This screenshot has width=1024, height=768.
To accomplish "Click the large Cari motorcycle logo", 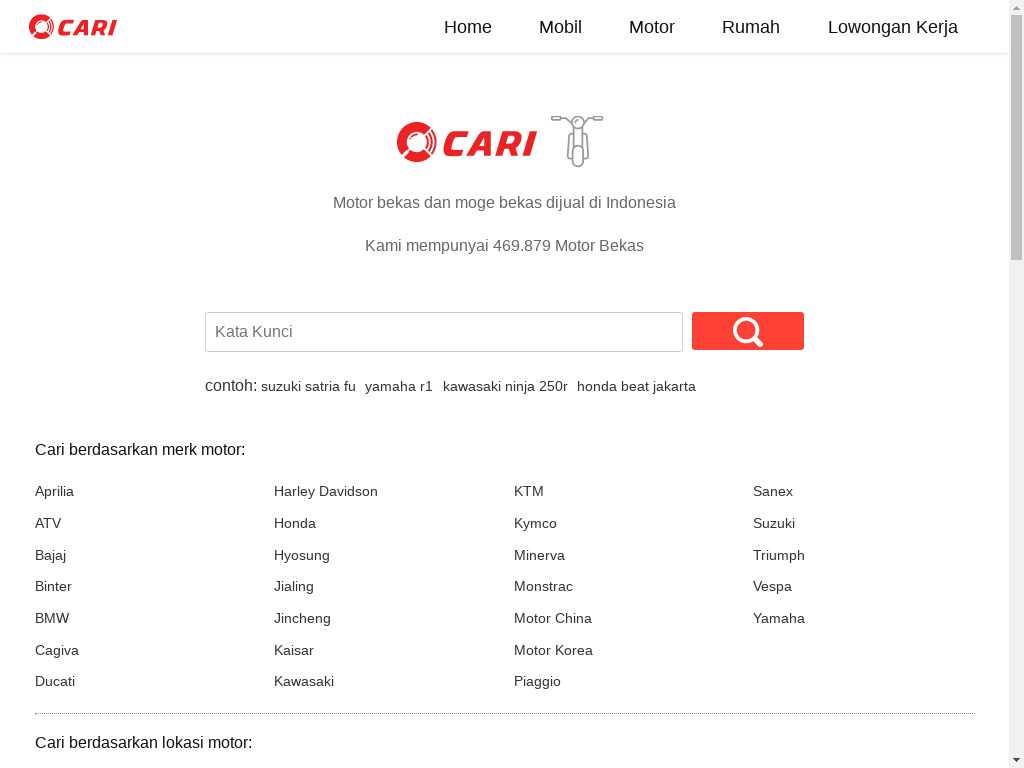I will [500, 140].
